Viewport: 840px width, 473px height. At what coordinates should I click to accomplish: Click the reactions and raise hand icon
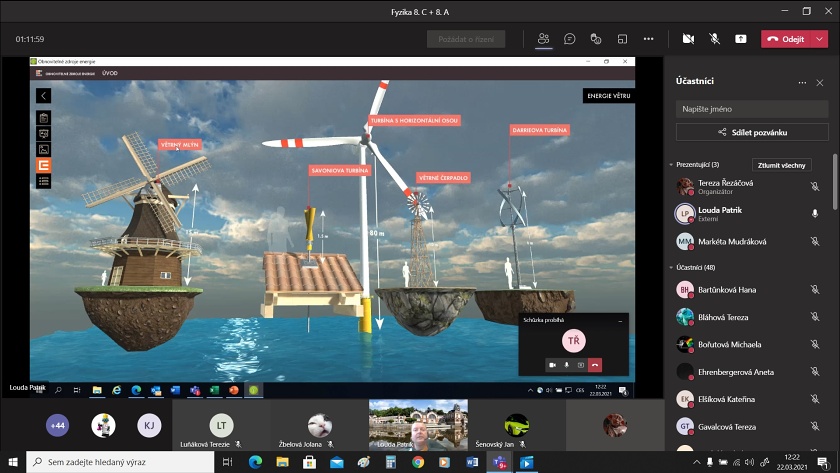point(595,39)
